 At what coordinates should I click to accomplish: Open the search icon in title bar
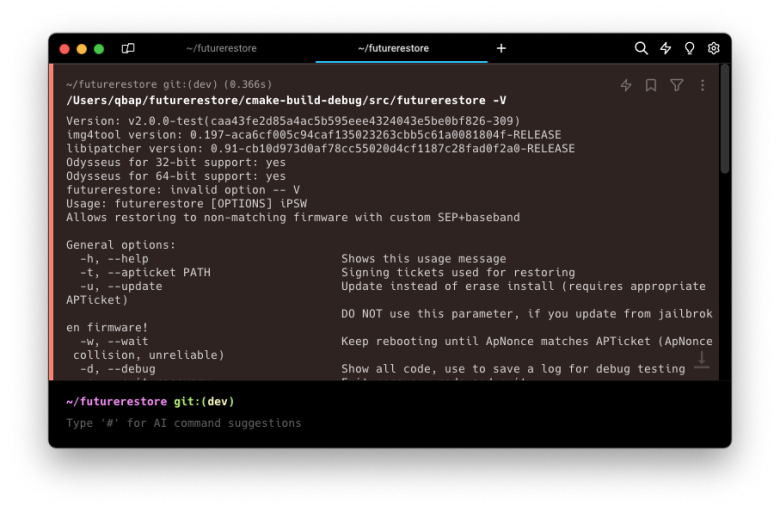tap(641, 48)
